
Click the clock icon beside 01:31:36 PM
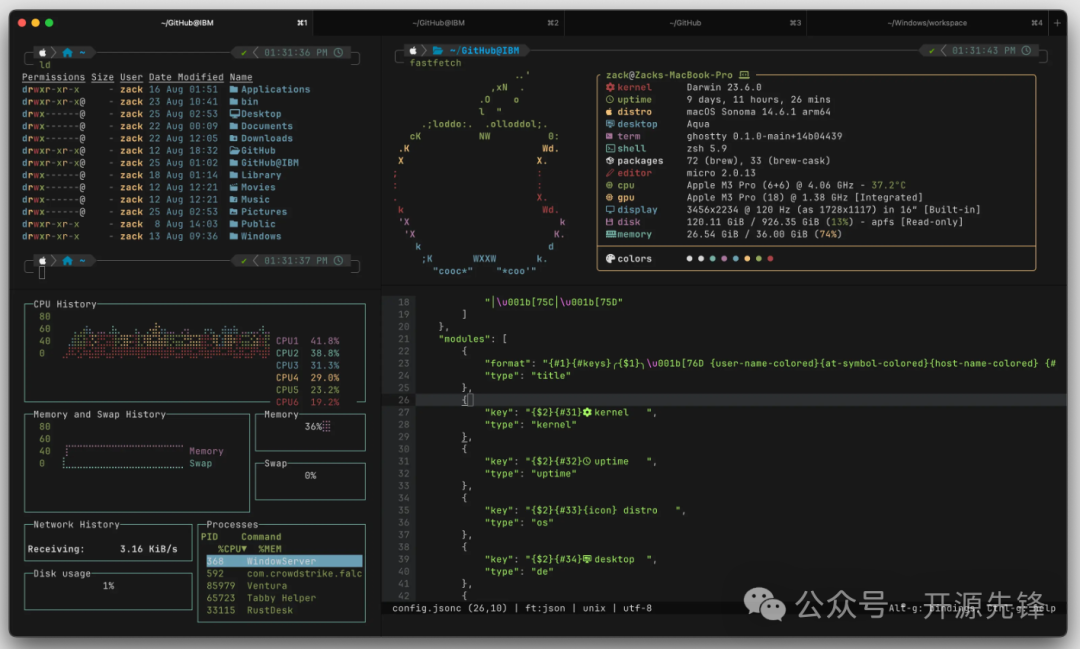pos(338,52)
